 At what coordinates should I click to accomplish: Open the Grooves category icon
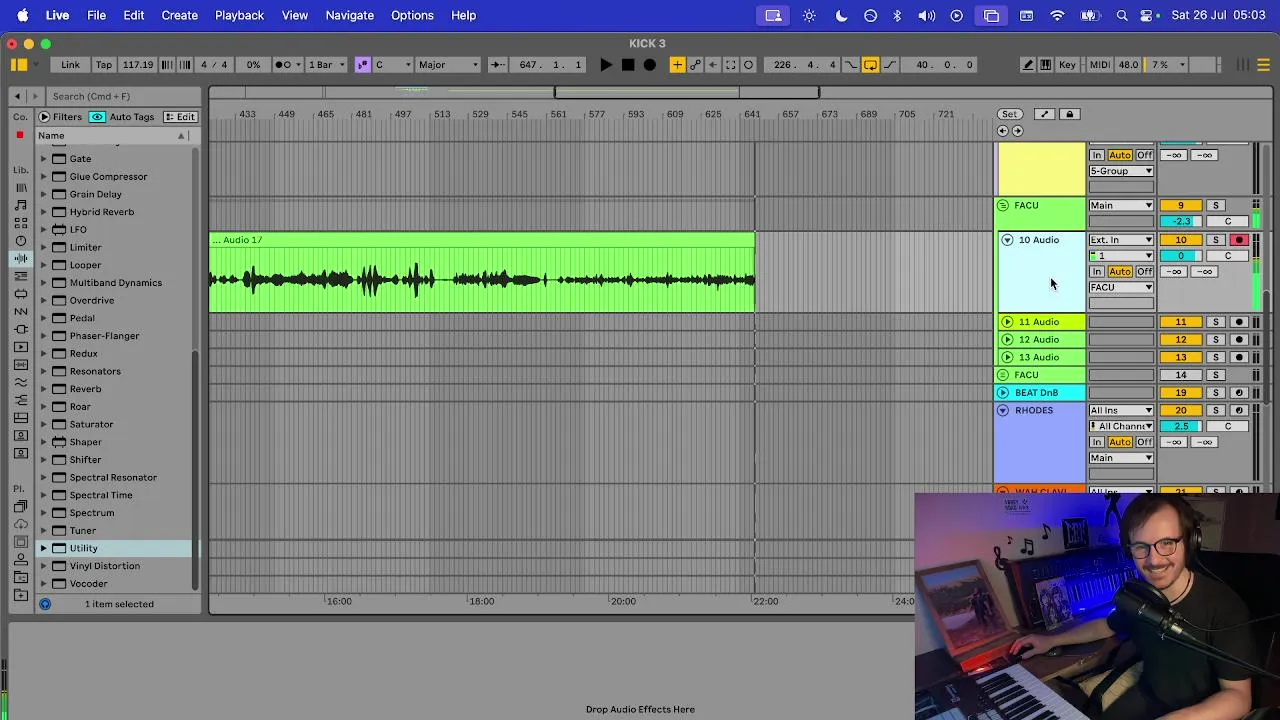[21, 382]
